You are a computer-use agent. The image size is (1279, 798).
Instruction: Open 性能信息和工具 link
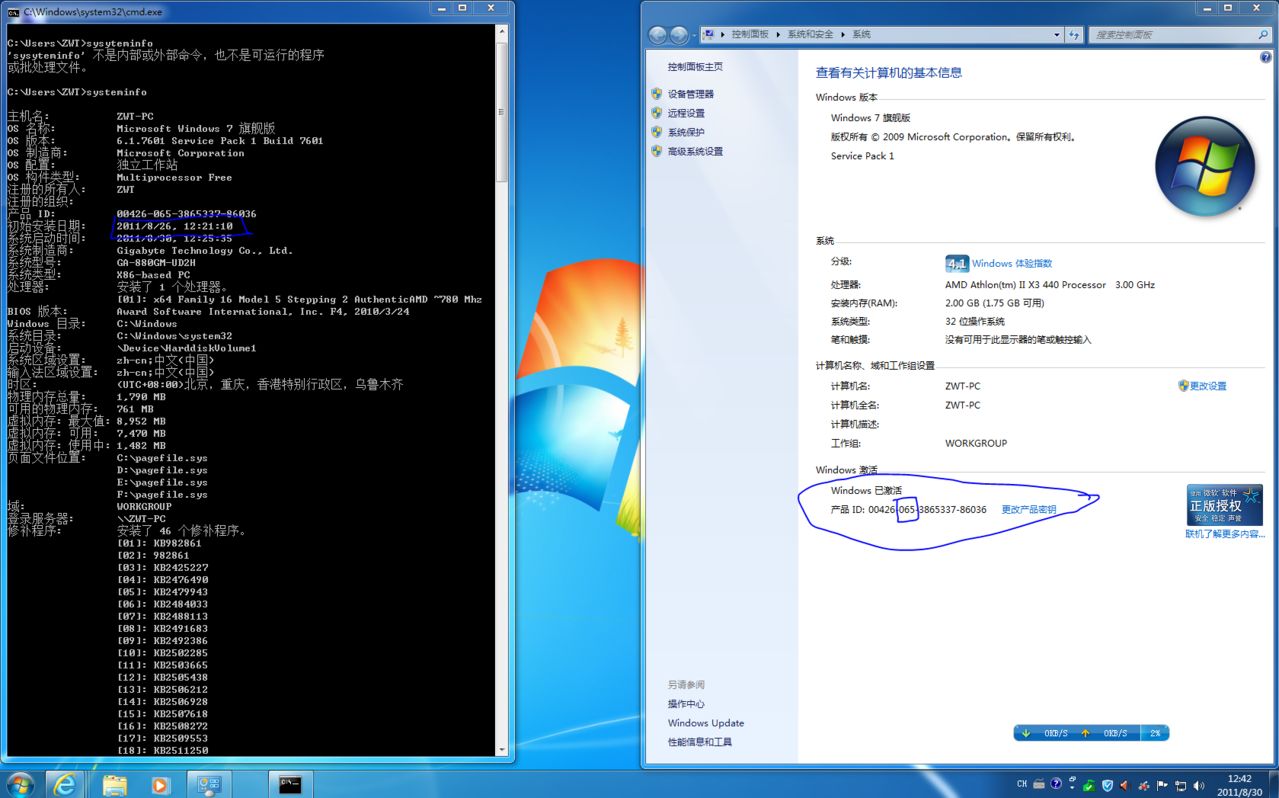coord(700,742)
